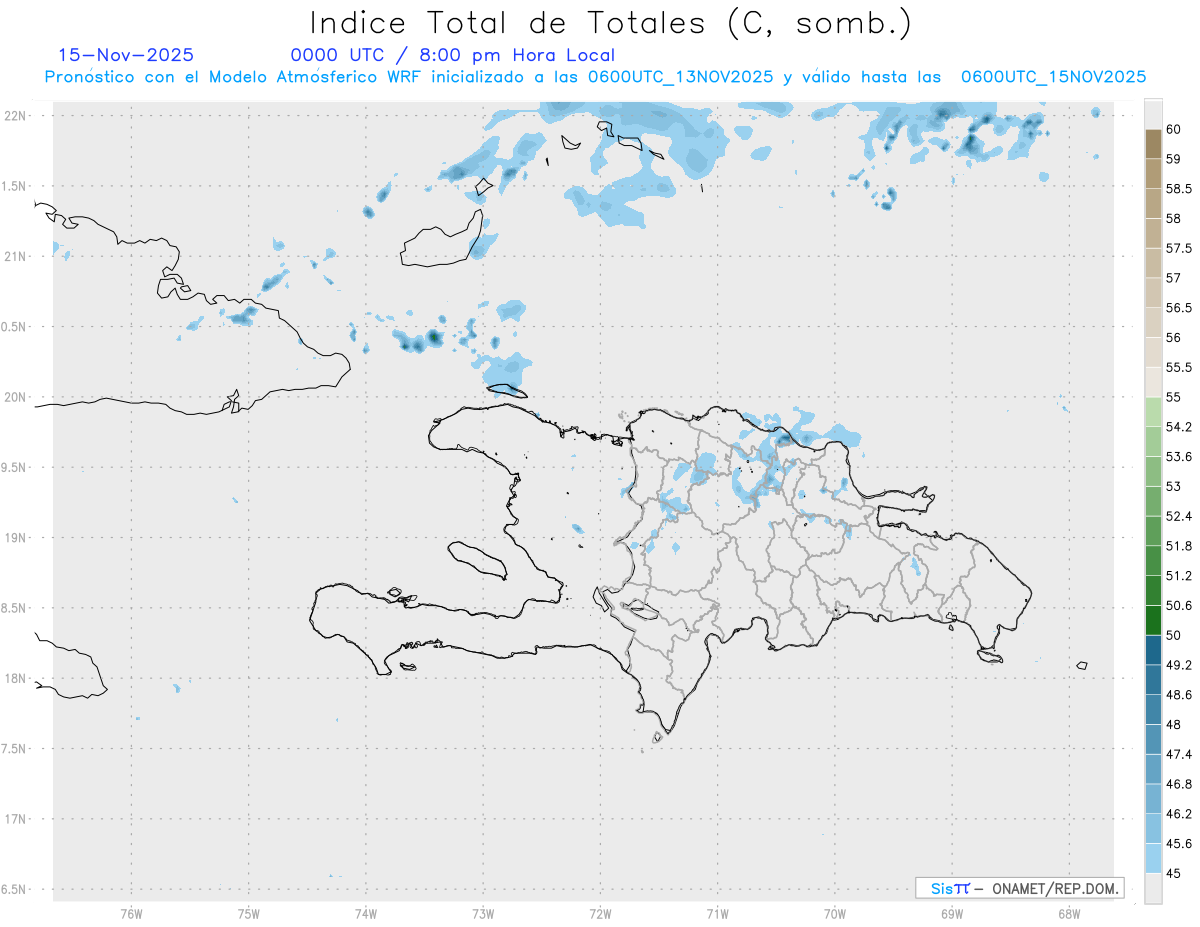Click the '19N' latitude label
The height and width of the screenshot is (927, 1200).
[17, 538]
